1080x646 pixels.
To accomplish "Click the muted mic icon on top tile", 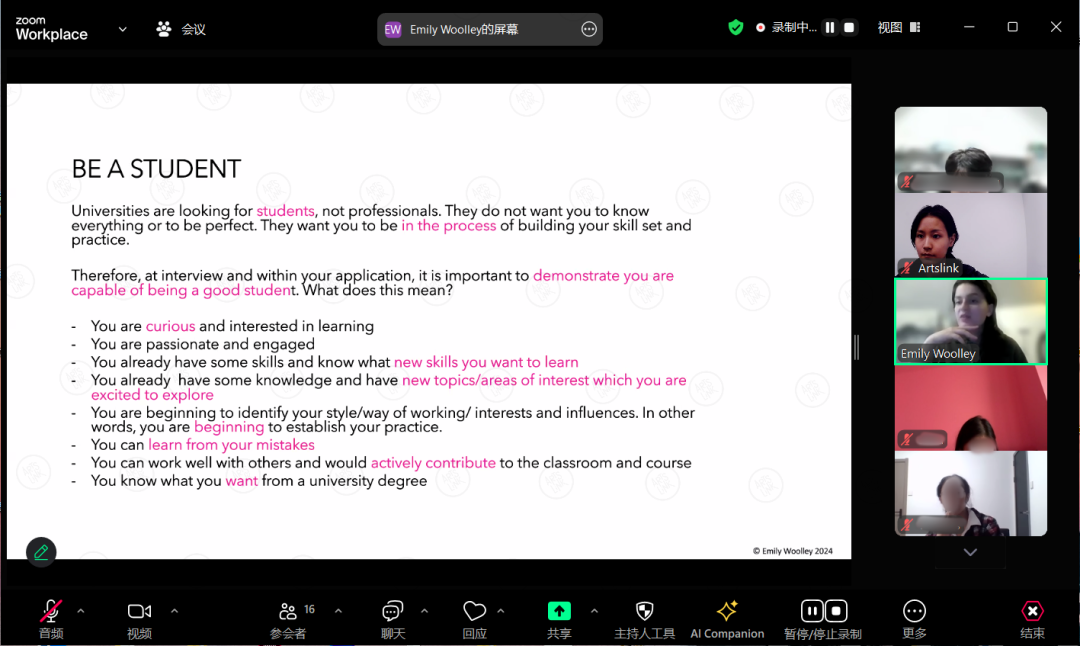I will [x=907, y=182].
